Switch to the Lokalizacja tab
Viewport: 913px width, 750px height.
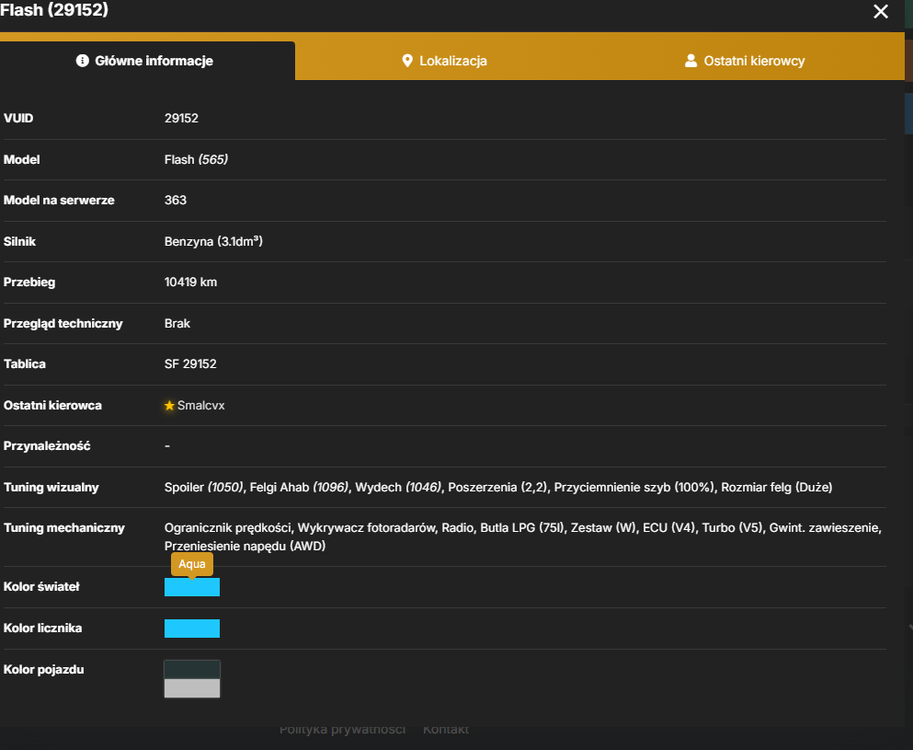444,61
